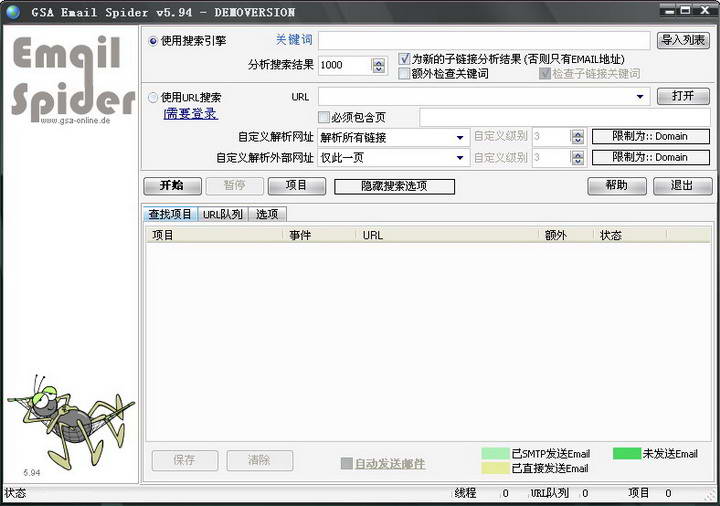The height and width of the screenshot is (506, 720).
Task: Expand the 自定义解析外部网址 dropdown
Action: click(460, 158)
